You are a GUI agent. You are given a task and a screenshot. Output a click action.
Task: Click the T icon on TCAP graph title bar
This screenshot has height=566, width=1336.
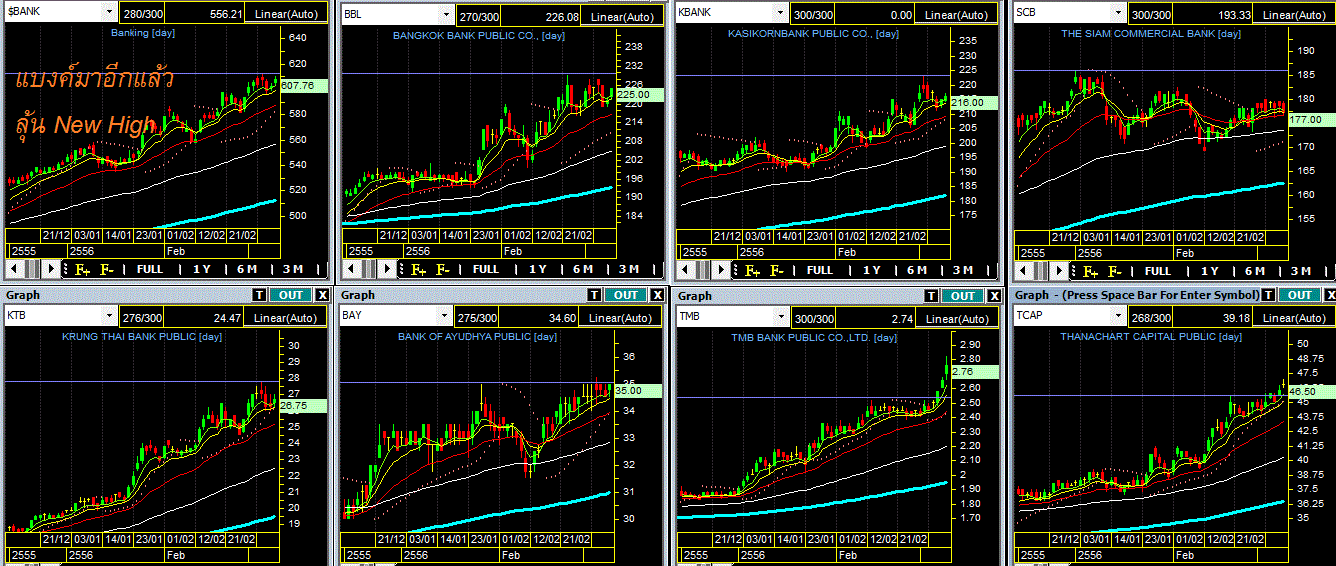(x=1268, y=295)
